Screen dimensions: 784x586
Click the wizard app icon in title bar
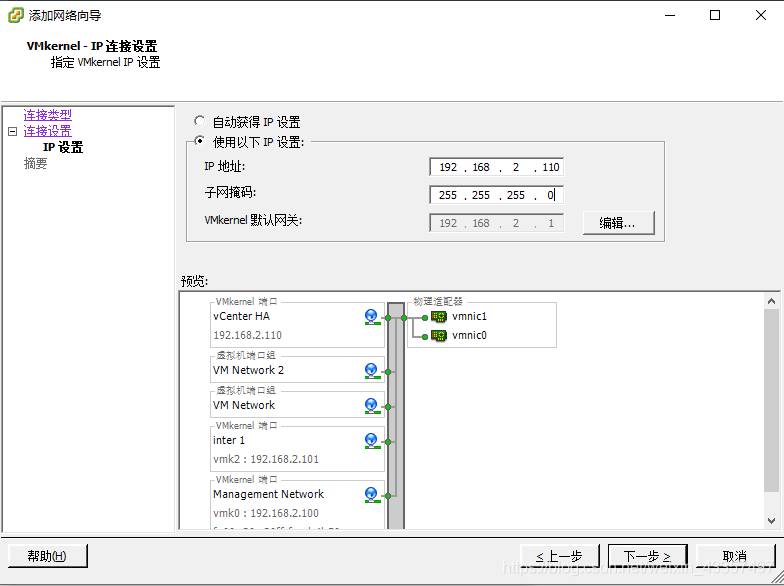coord(15,15)
